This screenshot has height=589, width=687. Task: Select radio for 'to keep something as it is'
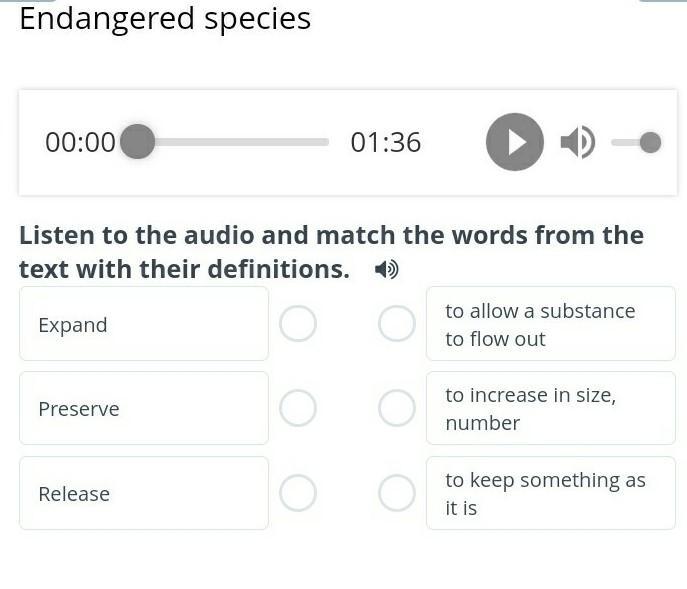pyautogui.click(x=397, y=493)
